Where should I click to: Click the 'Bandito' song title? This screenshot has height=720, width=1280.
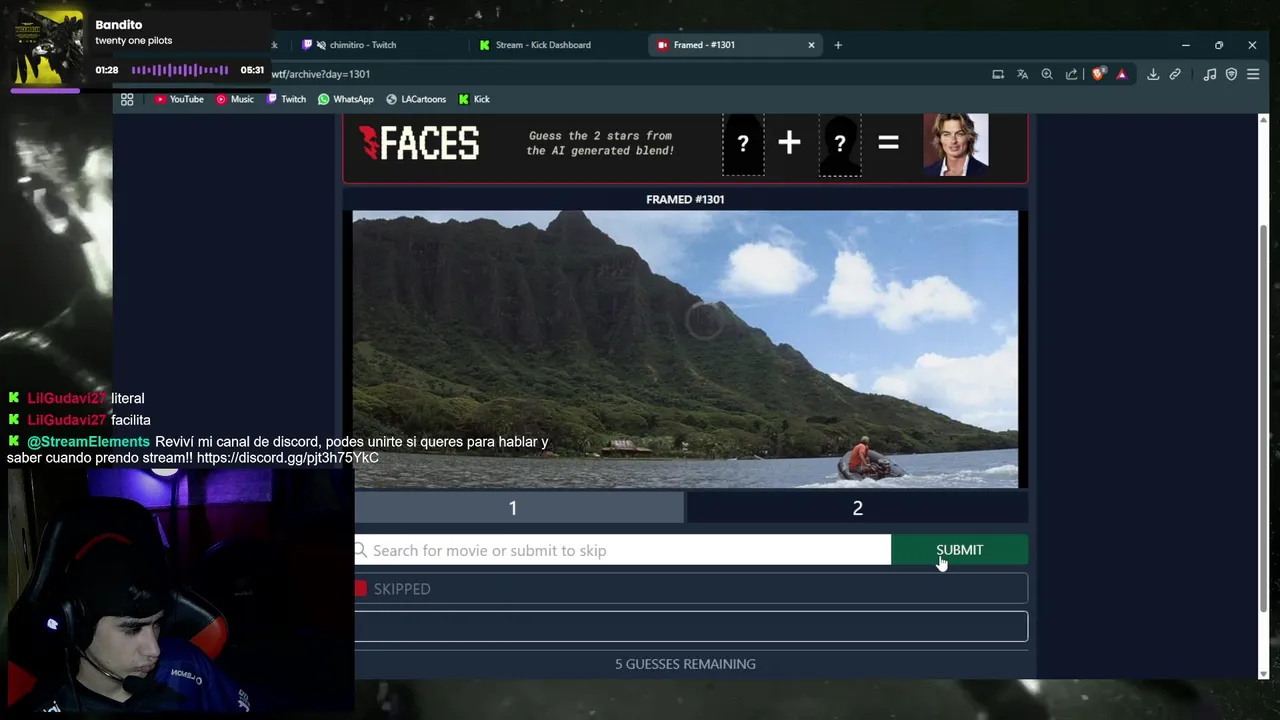click(119, 24)
